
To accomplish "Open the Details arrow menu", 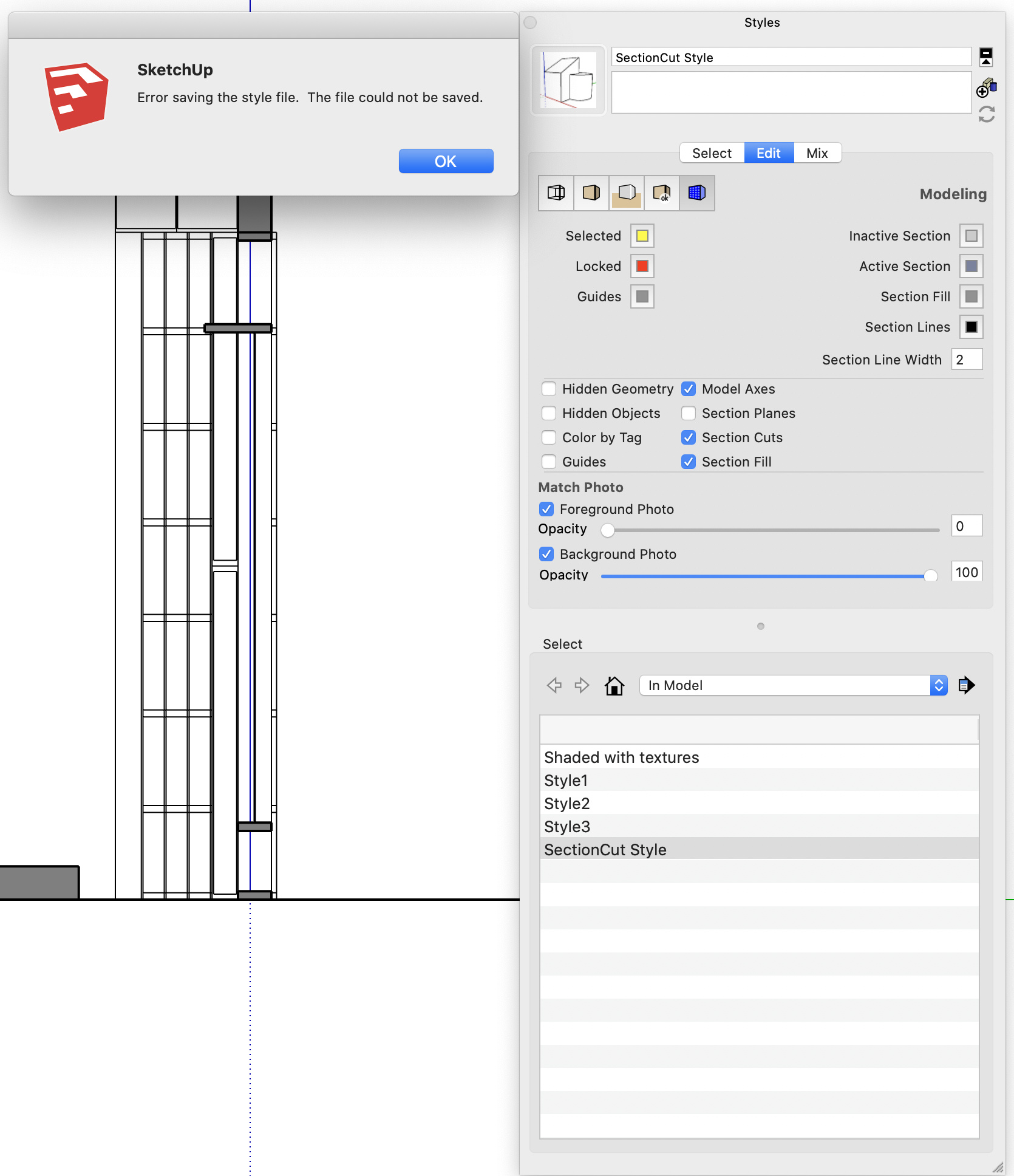I will coord(967,685).
